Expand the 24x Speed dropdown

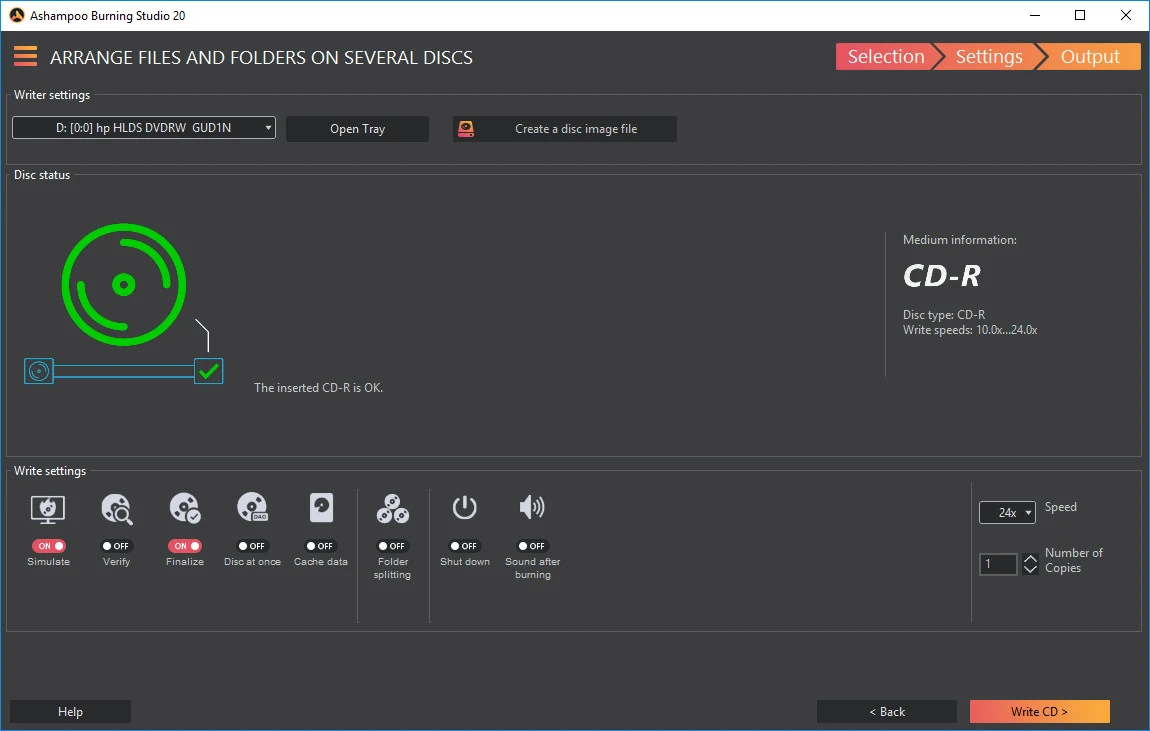click(x=1007, y=513)
